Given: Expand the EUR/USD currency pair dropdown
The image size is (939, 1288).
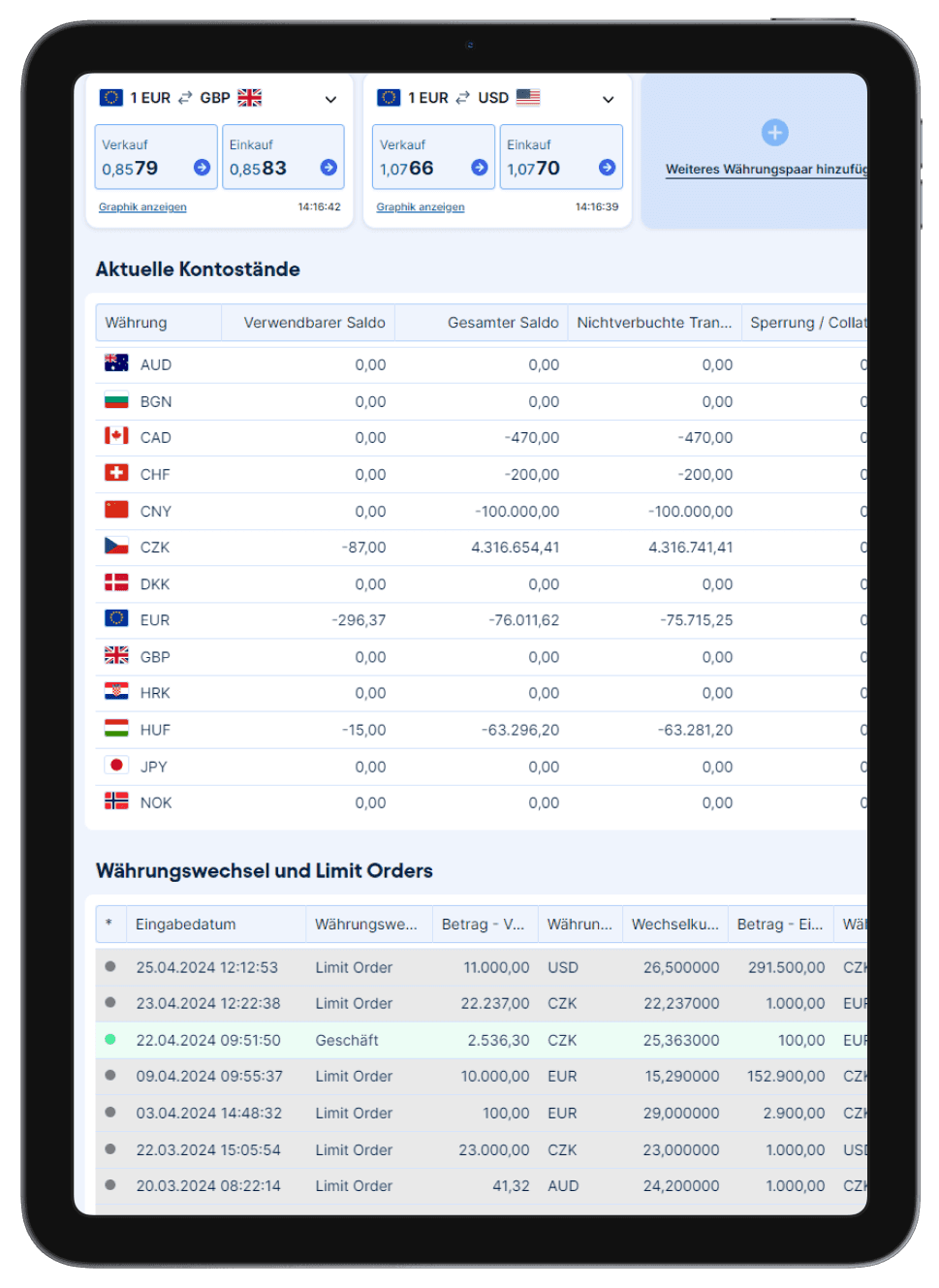Looking at the screenshot, I should 609,99.
